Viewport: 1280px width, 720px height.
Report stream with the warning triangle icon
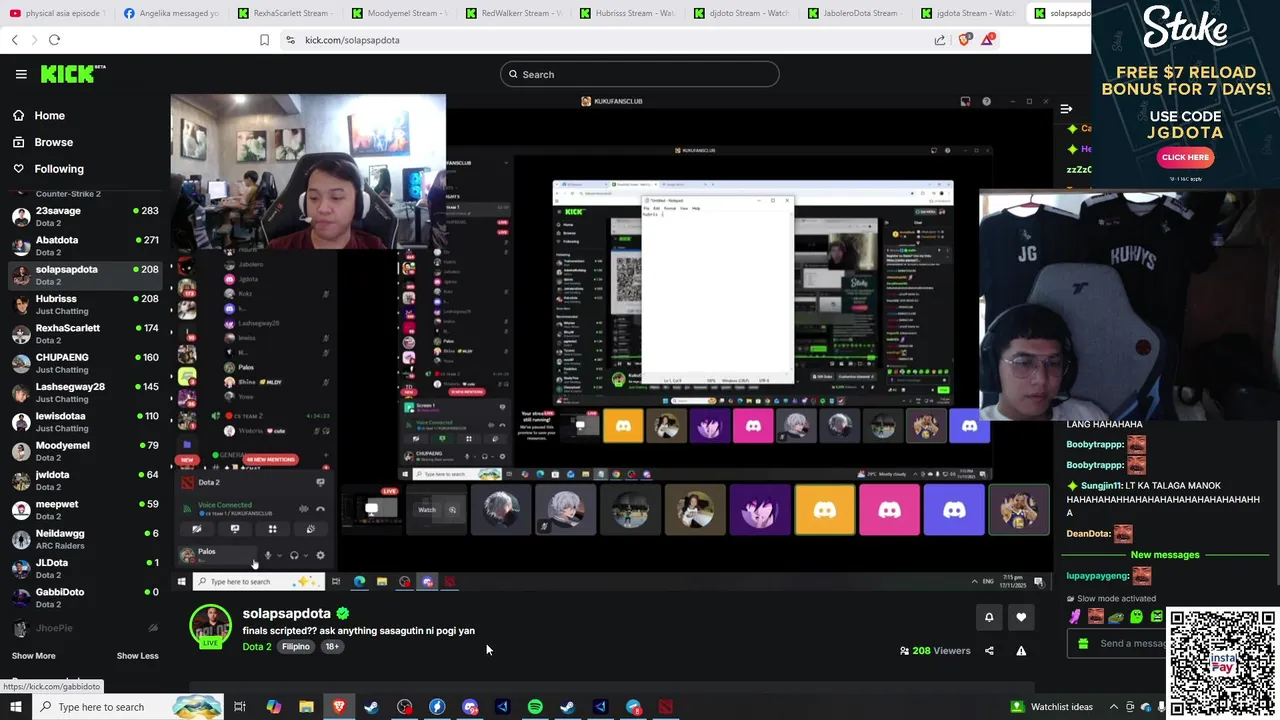[x=1021, y=651]
